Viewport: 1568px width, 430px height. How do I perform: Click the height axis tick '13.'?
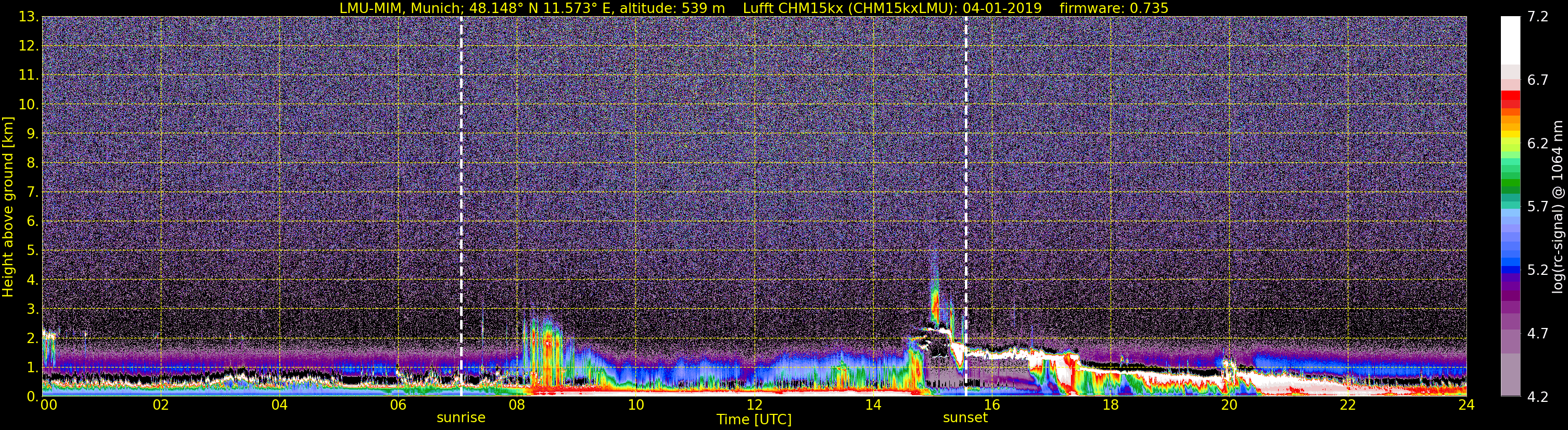[x=29, y=17]
